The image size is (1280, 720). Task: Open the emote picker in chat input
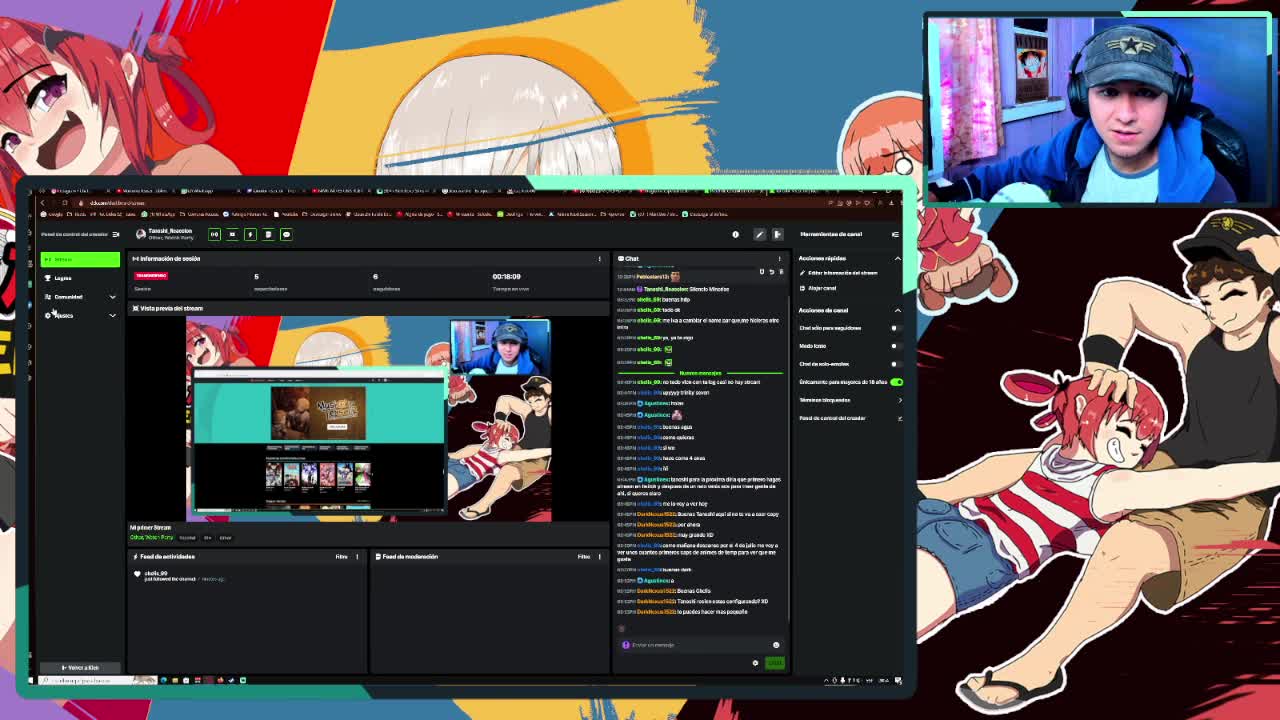coord(776,645)
